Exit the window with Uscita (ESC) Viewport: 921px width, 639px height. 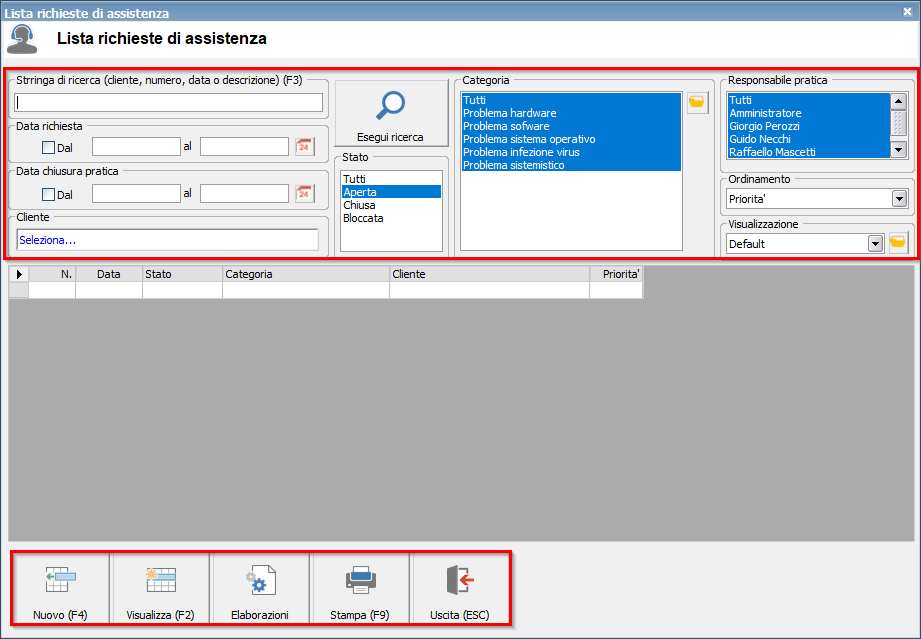pos(460,590)
